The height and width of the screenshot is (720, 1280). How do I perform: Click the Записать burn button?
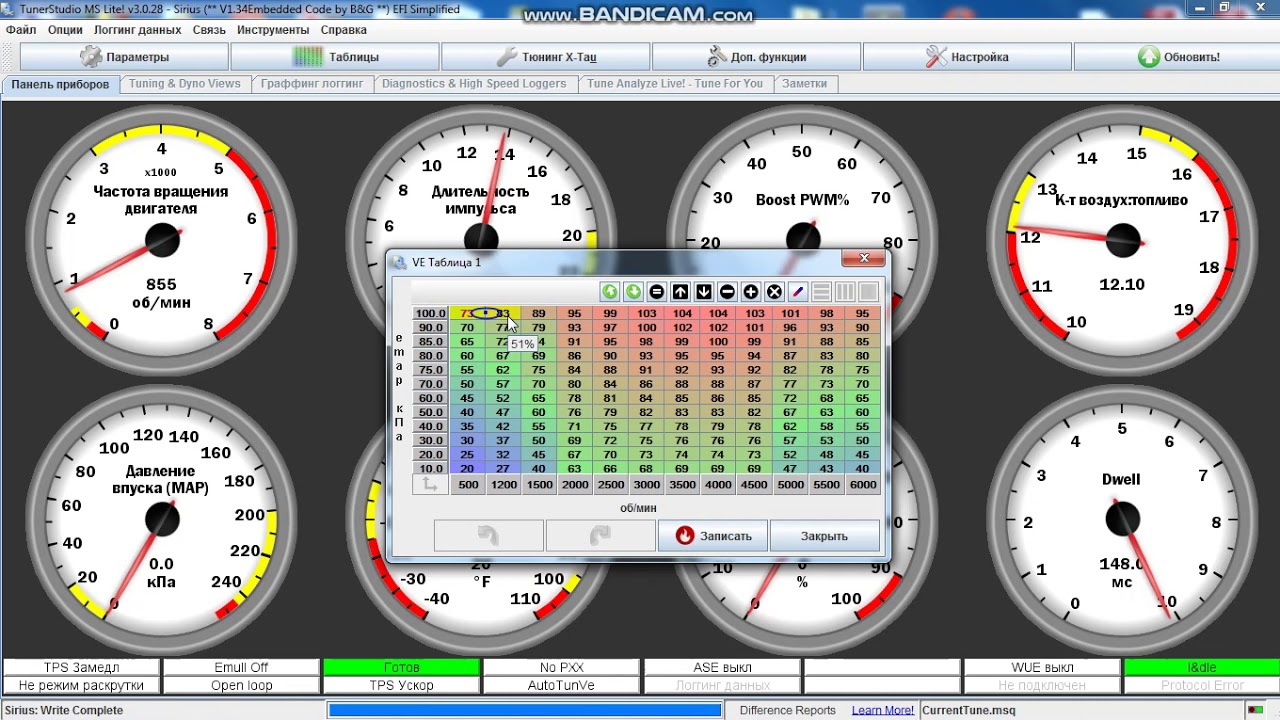(713, 536)
